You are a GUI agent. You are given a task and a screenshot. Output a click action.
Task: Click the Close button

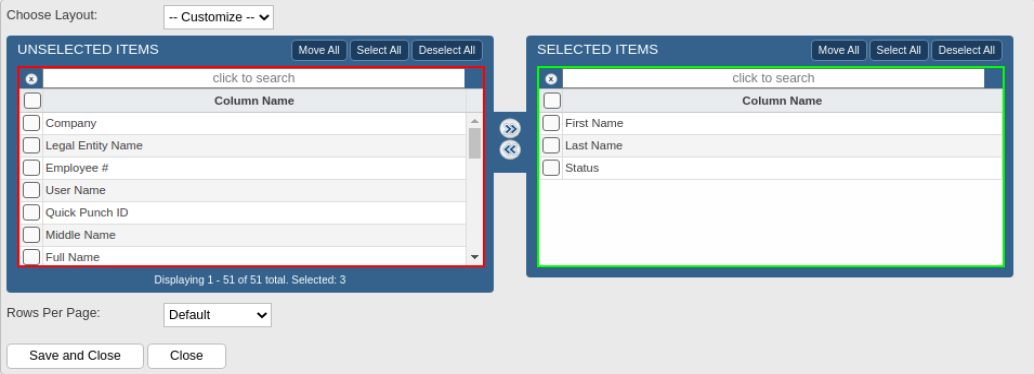pos(187,356)
